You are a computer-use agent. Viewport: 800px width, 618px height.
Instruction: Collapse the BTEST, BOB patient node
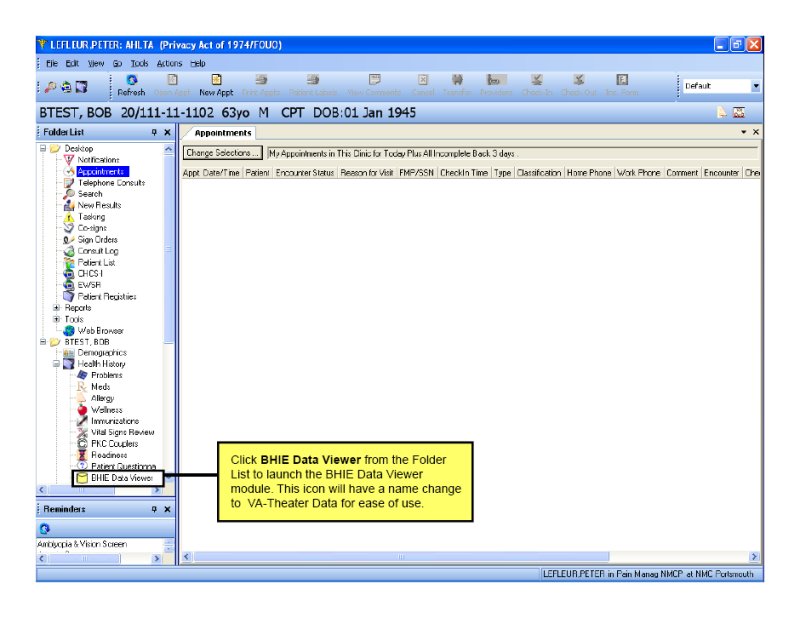(43, 342)
